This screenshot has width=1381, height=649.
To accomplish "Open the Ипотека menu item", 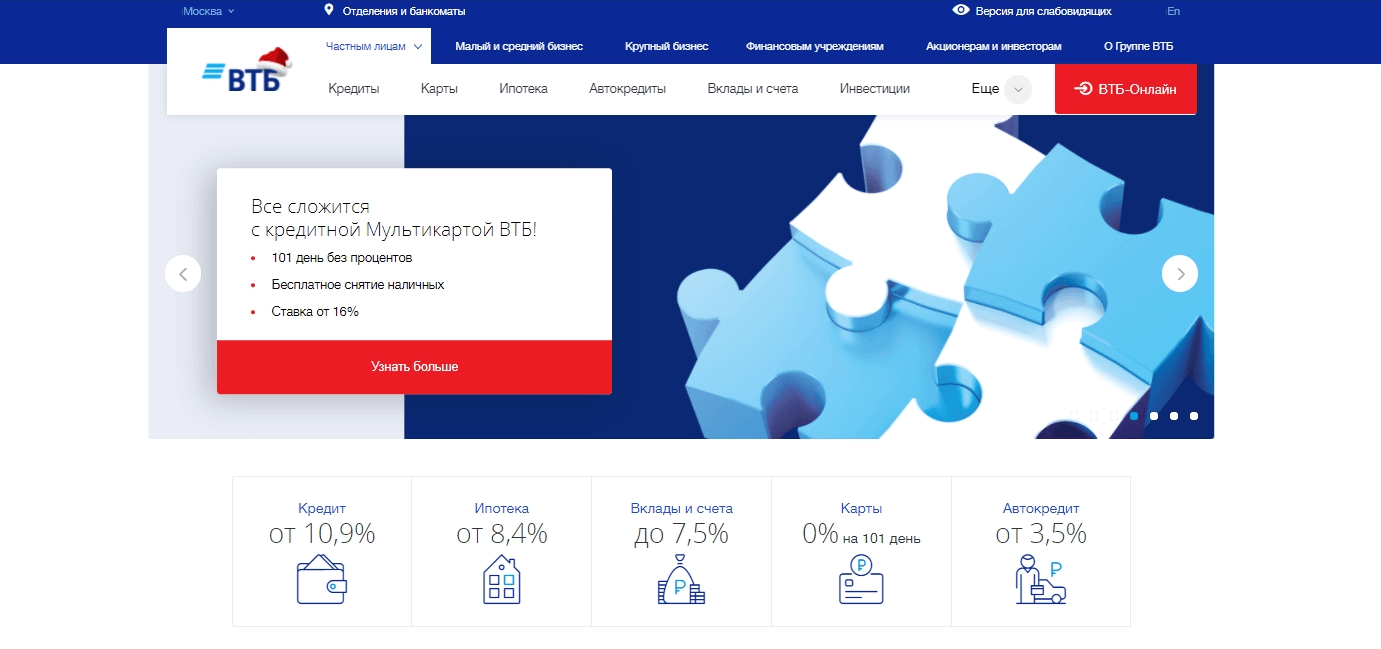I will tap(523, 88).
